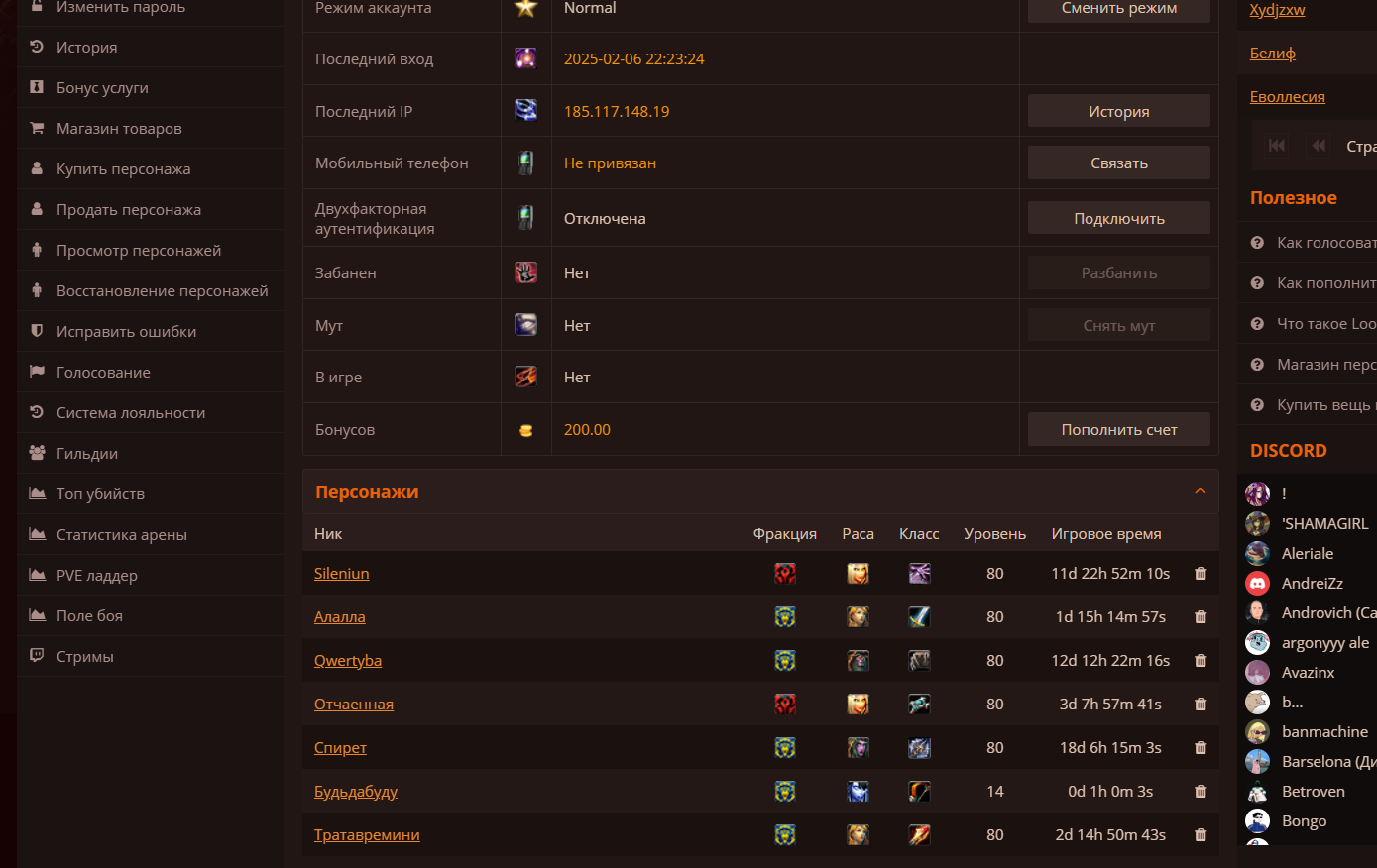Open Магазин товаров menu item

tap(119, 129)
